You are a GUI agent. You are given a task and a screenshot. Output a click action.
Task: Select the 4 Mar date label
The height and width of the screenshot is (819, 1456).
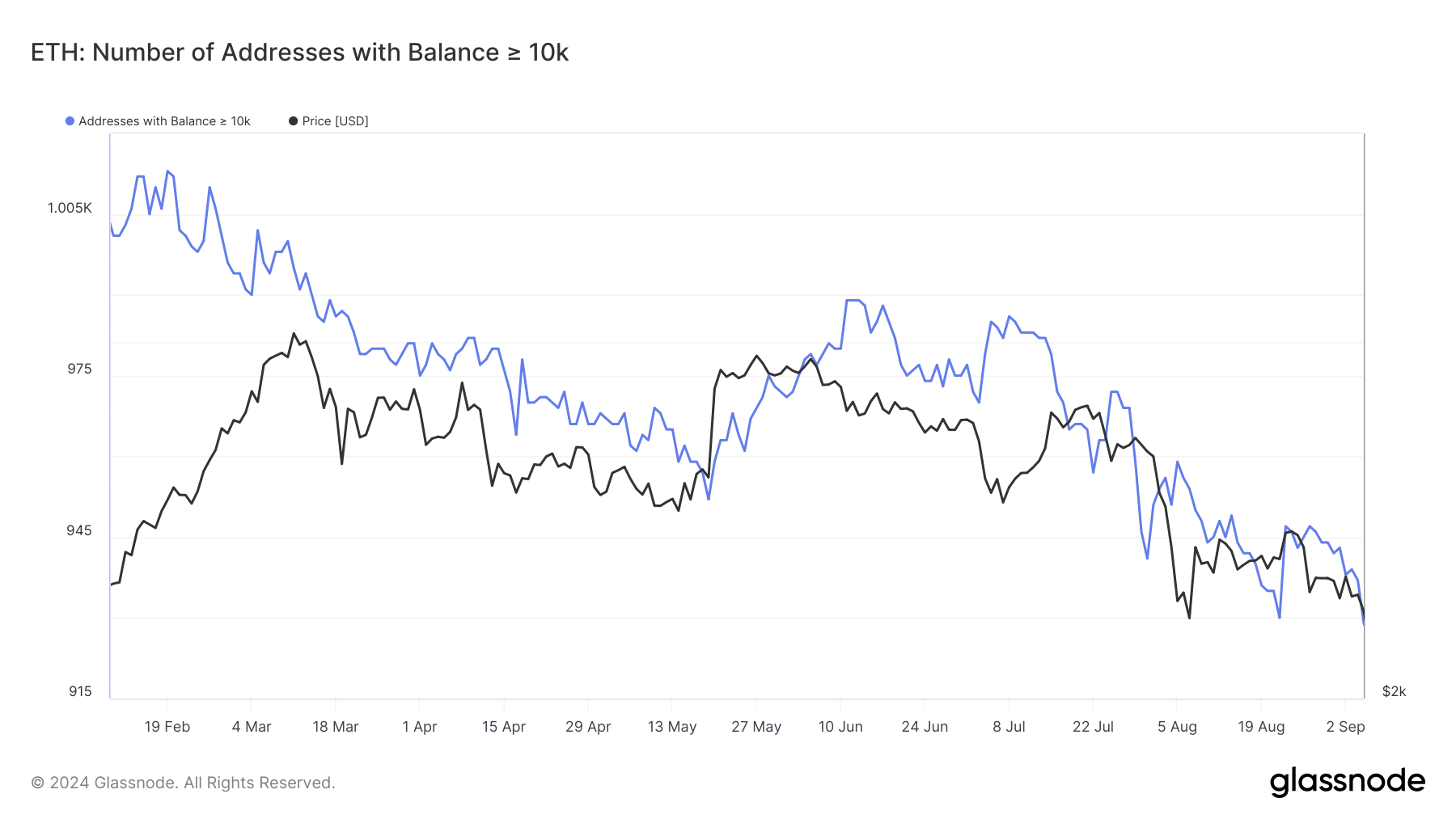(252, 727)
